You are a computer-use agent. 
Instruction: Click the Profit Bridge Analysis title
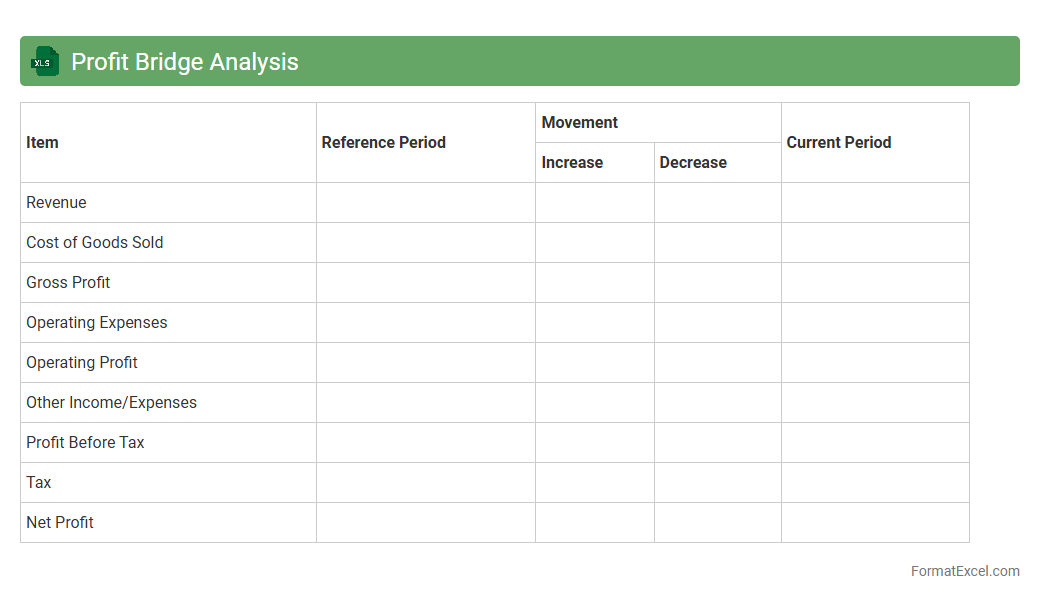click(x=185, y=62)
